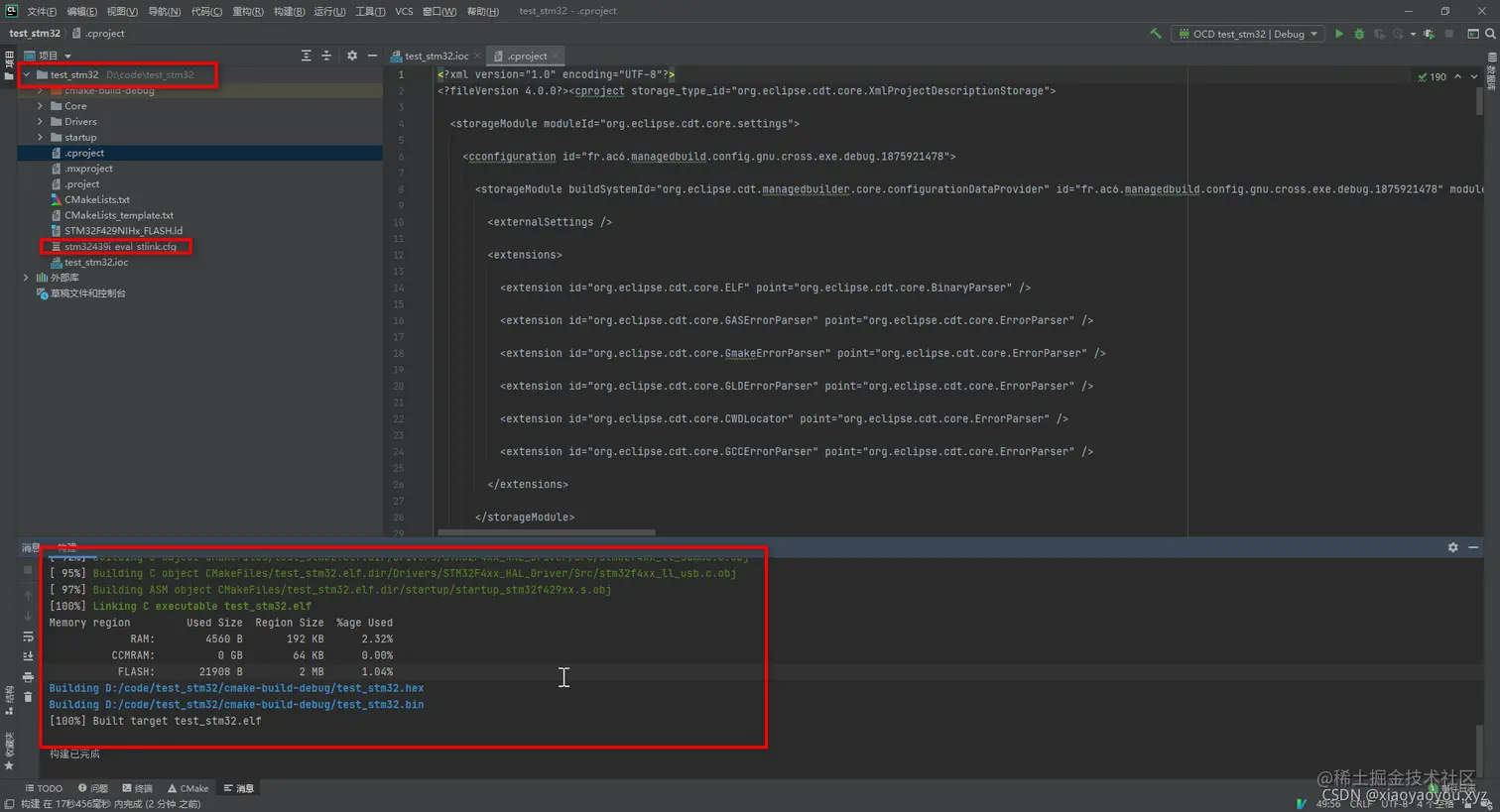Open project panel gear settings
Viewport: 1500px width, 812px height.
click(352, 56)
